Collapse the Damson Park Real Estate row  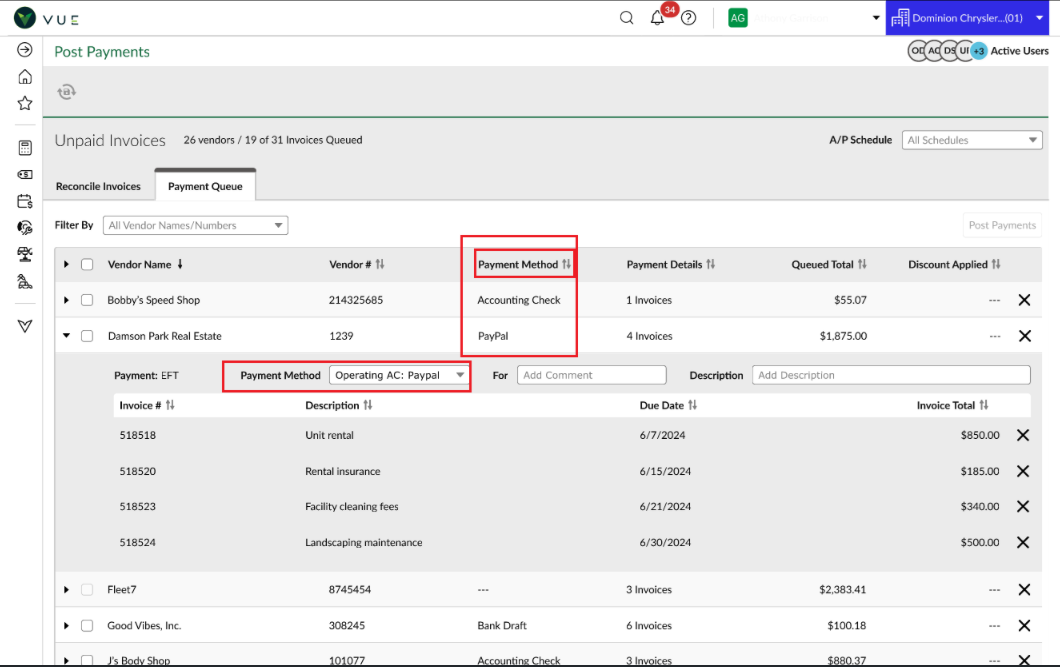pyautogui.click(x=66, y=336)
